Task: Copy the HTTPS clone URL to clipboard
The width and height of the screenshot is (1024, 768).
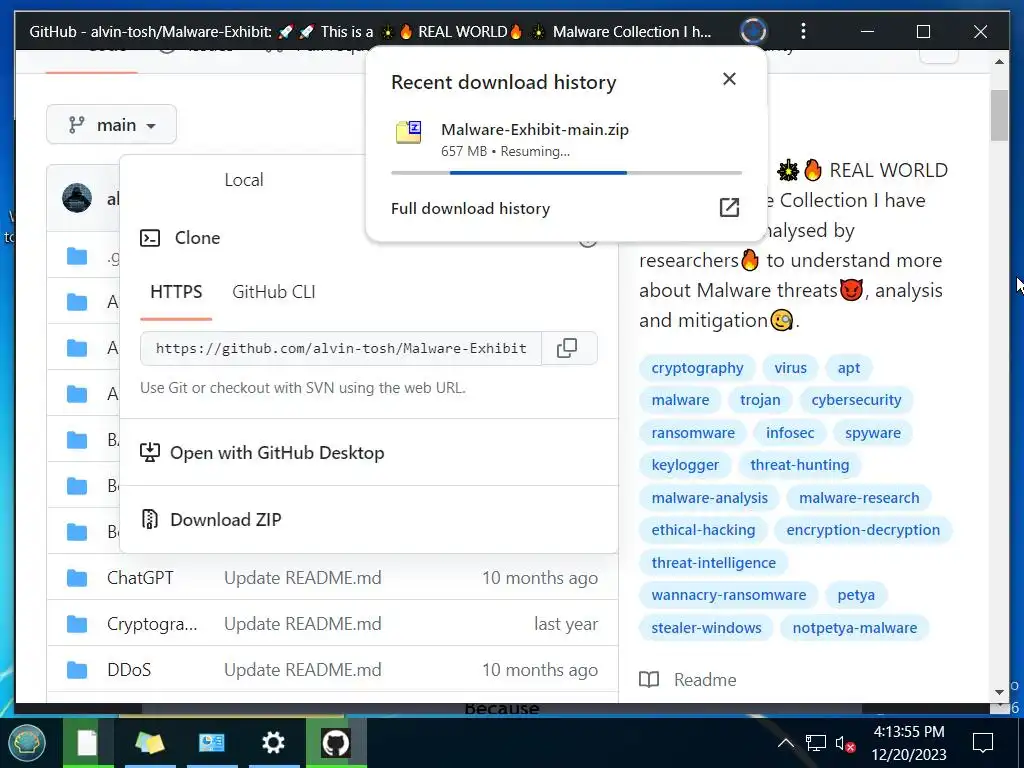Action: 567,348
